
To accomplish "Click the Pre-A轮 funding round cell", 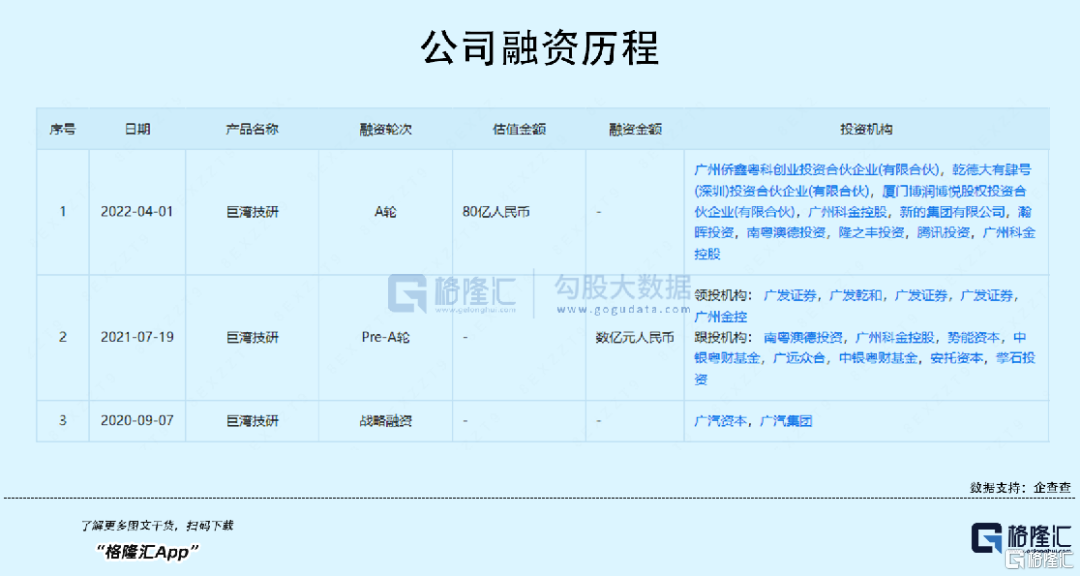I will pyautogui.click(x=386, y=338).
